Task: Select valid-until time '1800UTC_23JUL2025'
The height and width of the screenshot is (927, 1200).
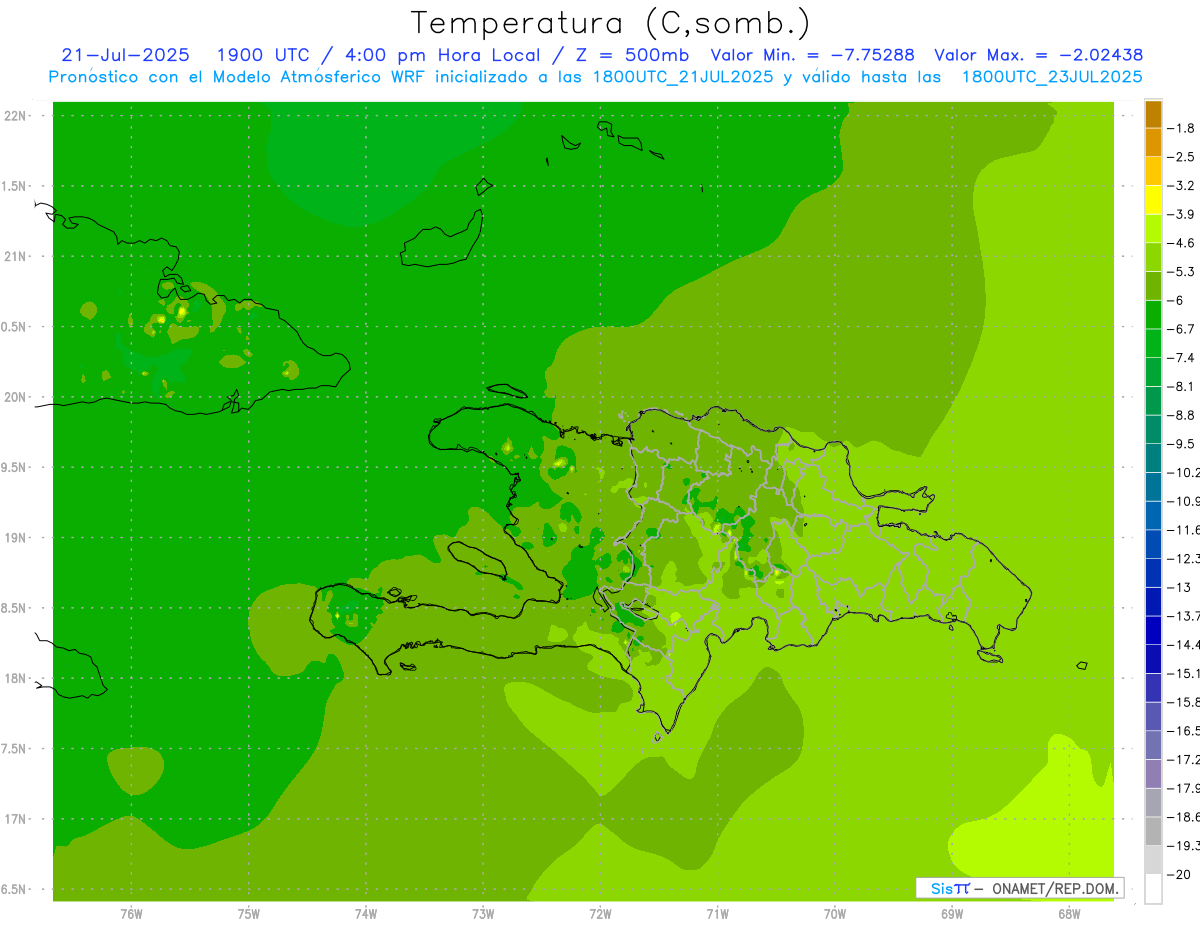Action: click(1052, 76)
